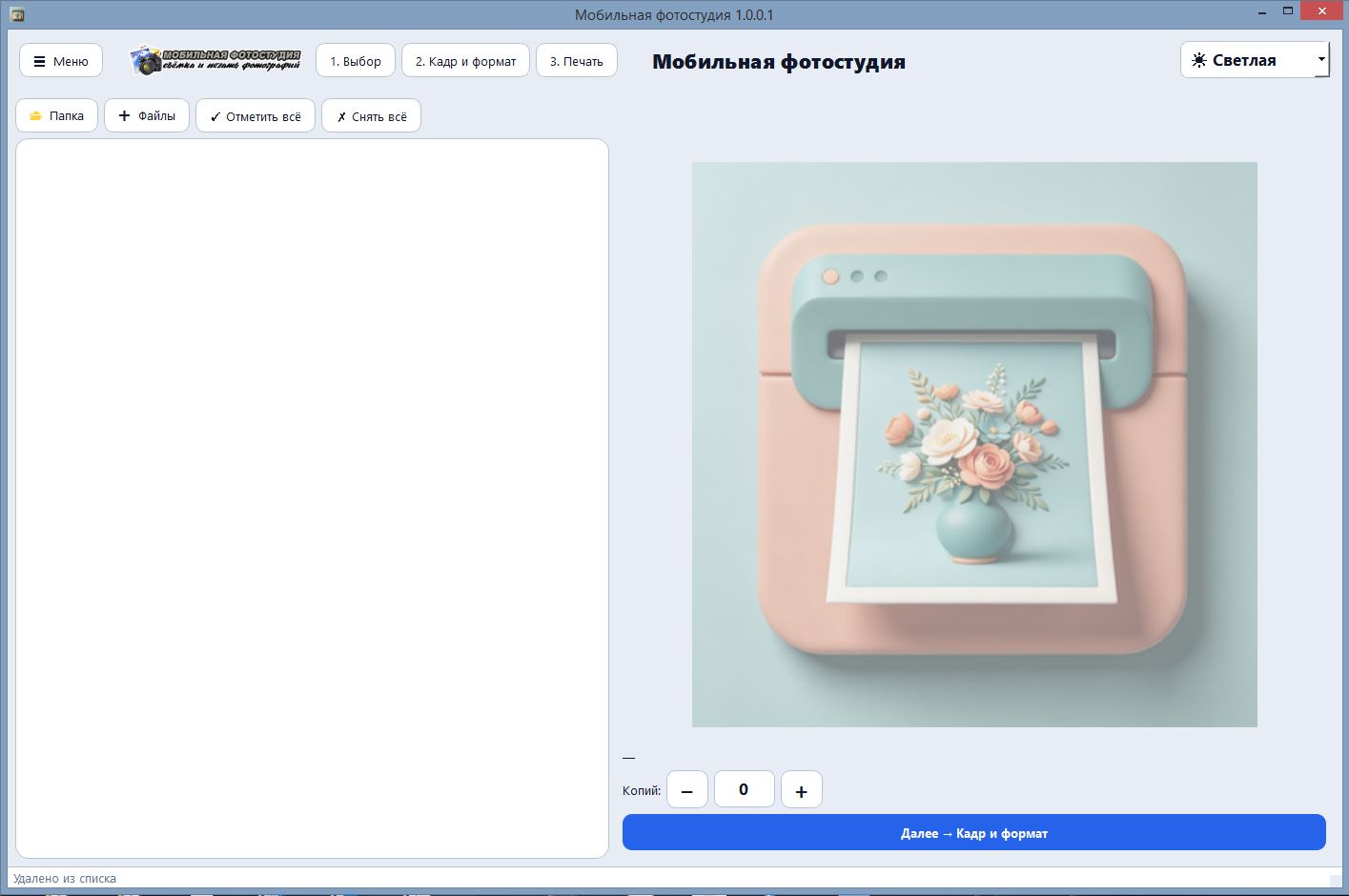
Task: Expand the Светлая theme dropdown
Action: [x=1255, y=60]
